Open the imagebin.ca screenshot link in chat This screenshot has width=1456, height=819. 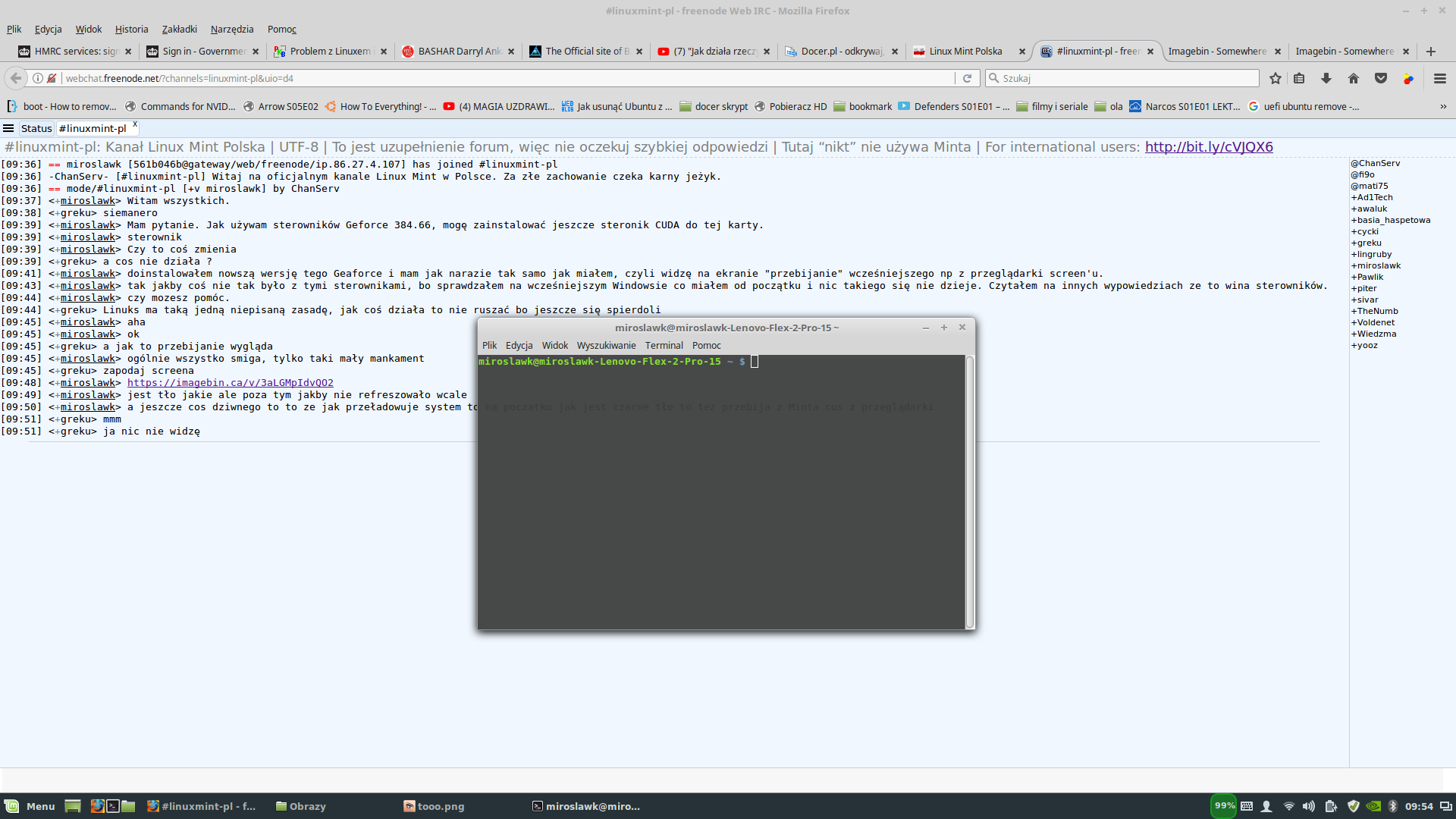coord(231,383)
